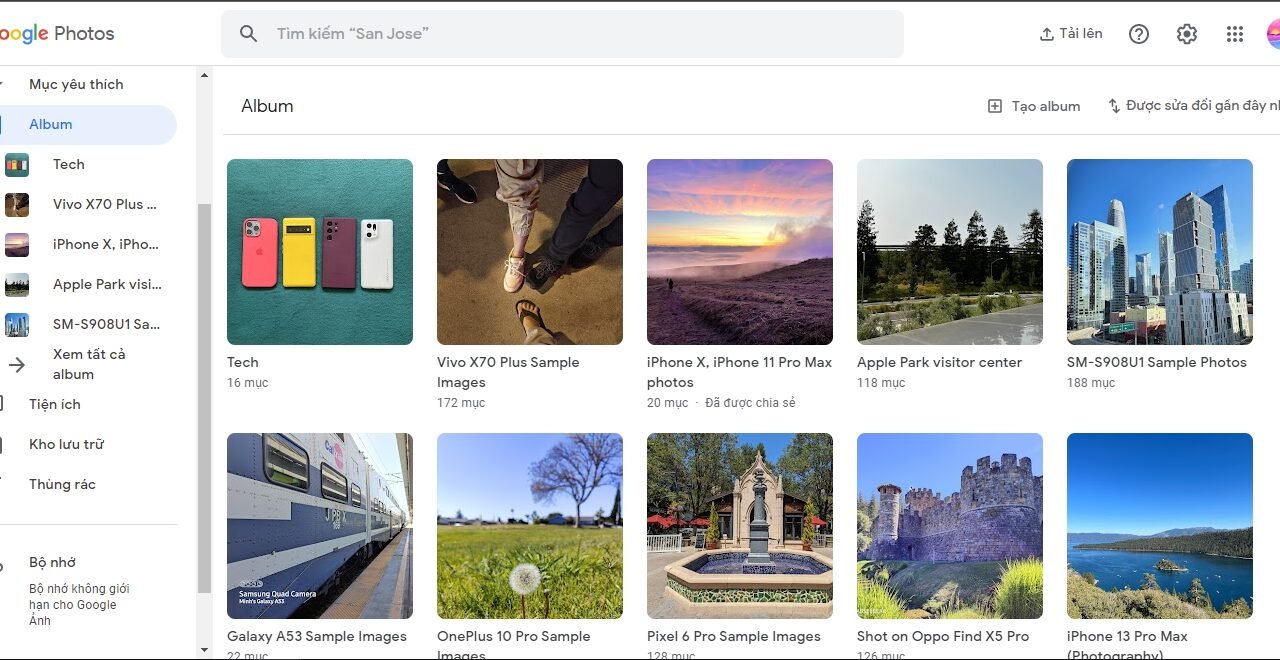1280x660 pixels.
Task: Open the Google apps grid icon
Action: coord(1235,34)
